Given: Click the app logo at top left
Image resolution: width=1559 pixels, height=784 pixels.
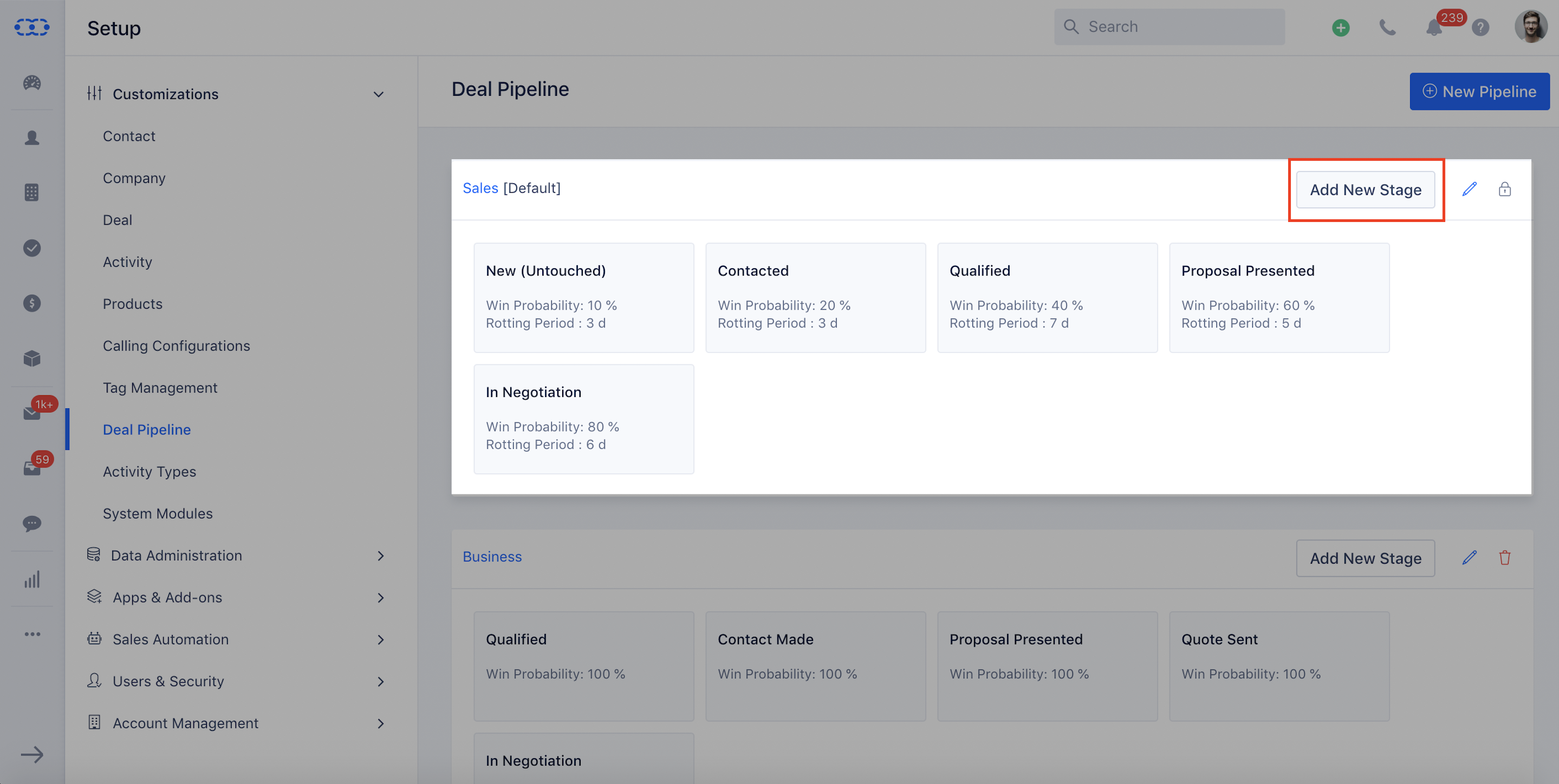Looking at the screenshot, I should [x=32, y=27].
